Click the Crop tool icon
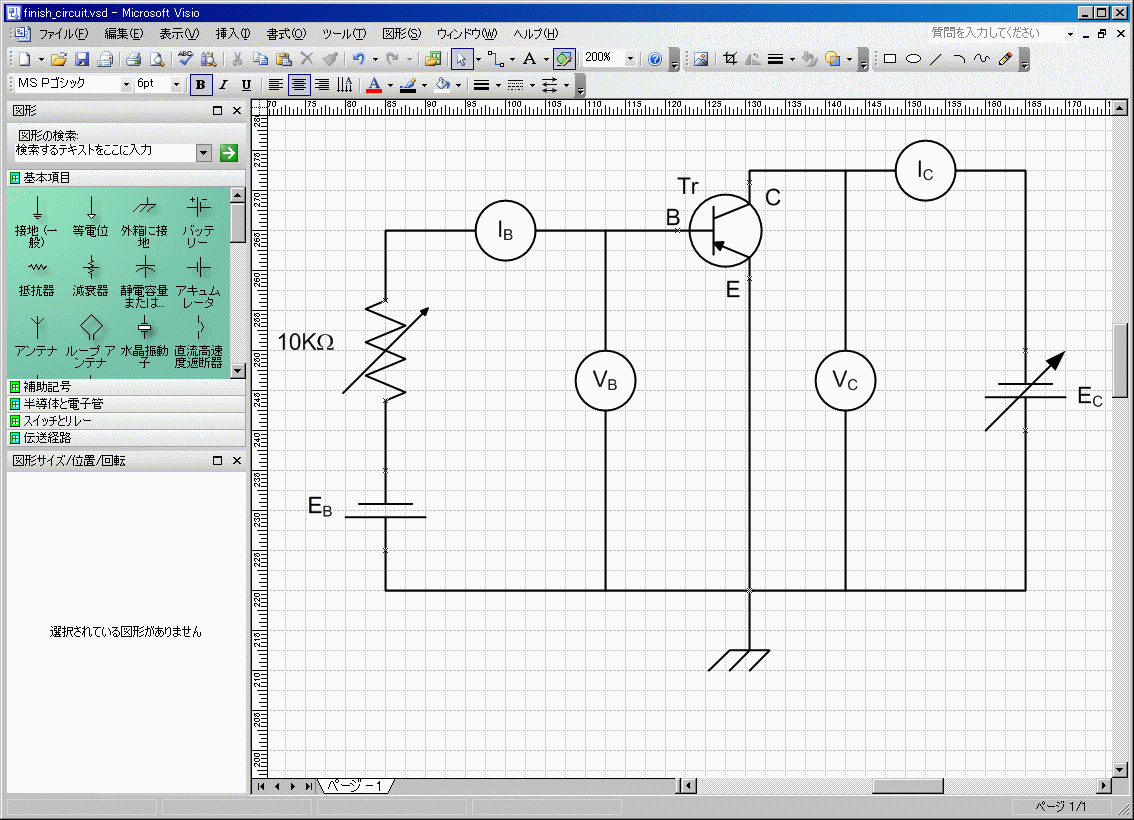 730,59
